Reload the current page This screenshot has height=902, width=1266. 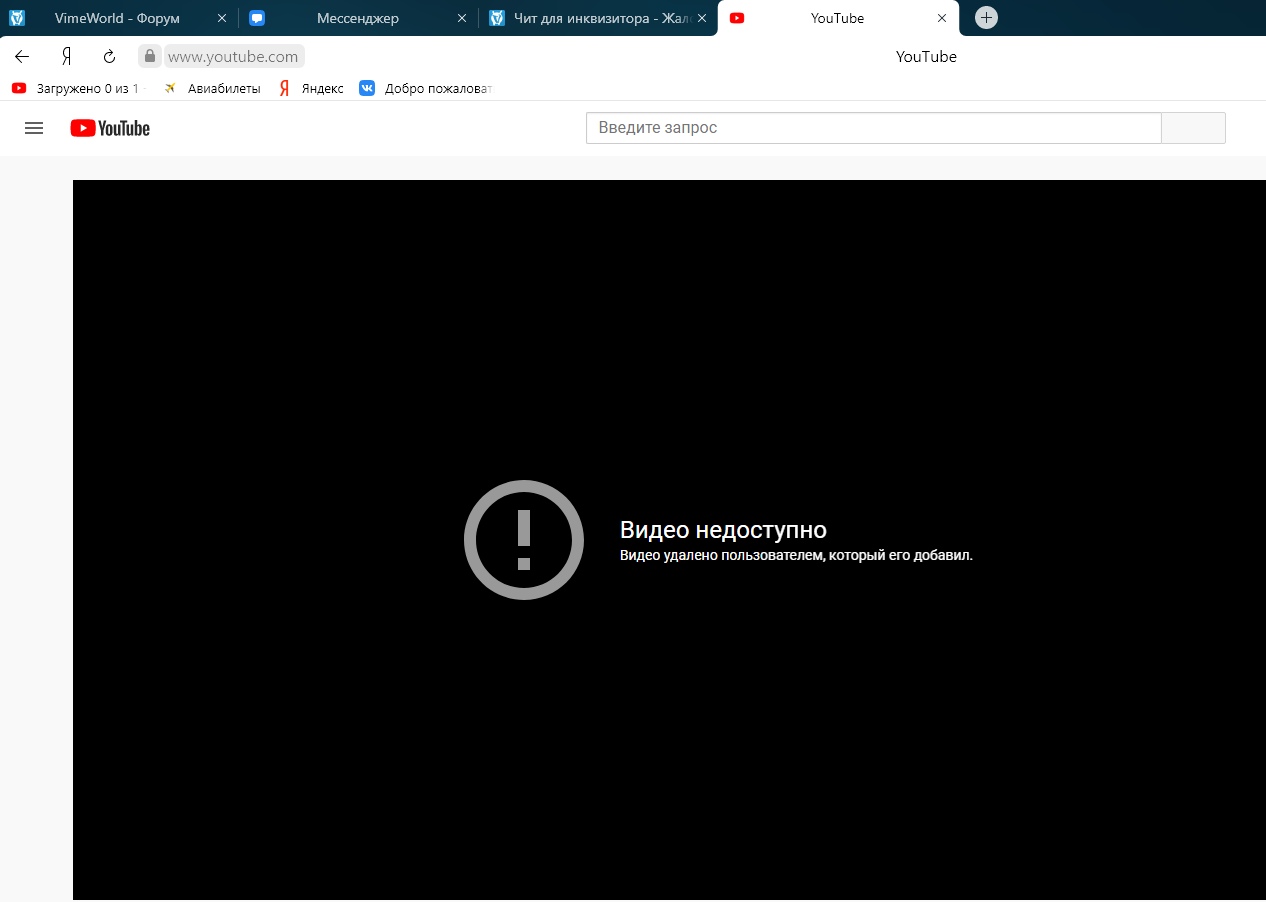110,56
